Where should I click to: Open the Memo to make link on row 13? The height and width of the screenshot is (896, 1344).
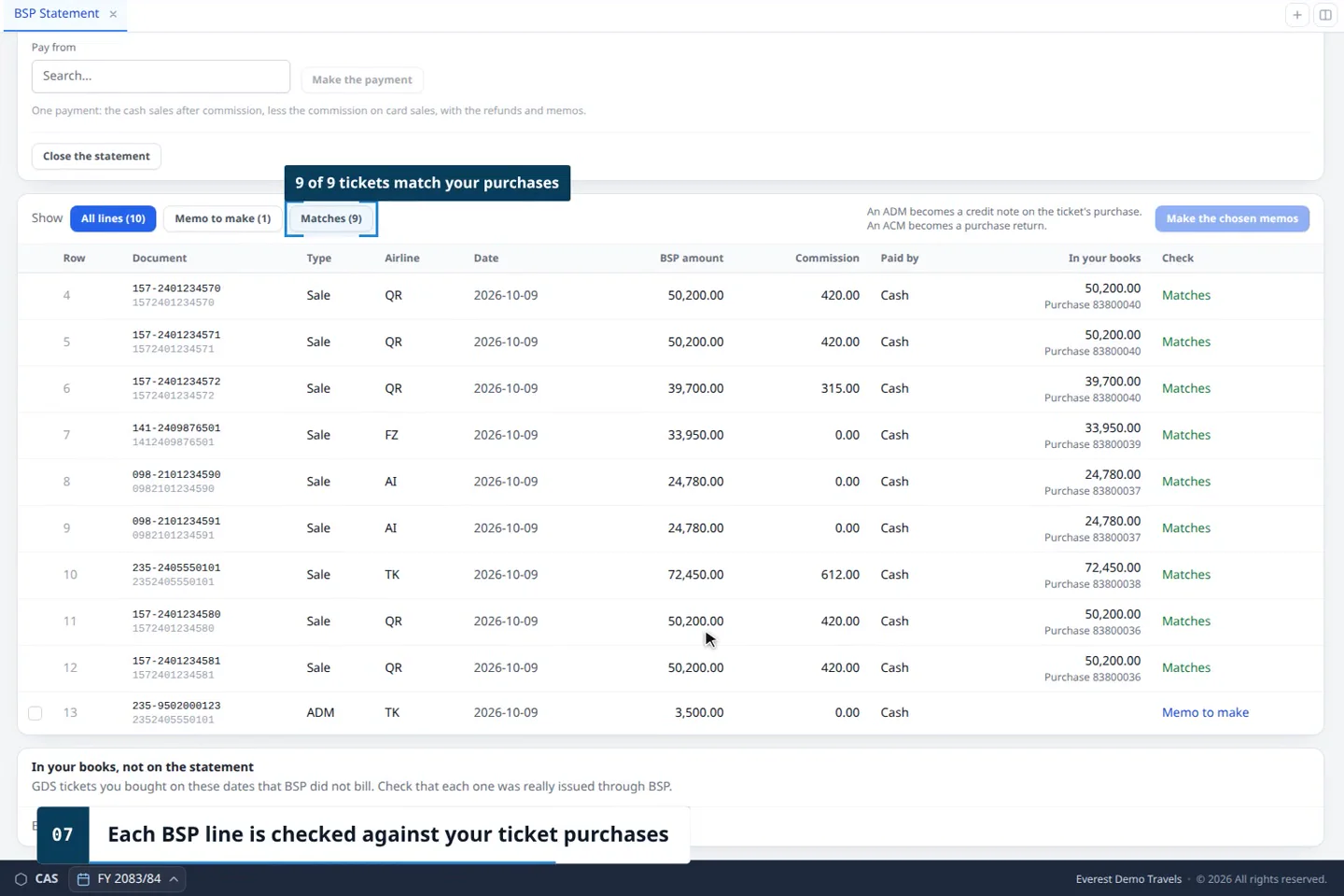point(1205,713)
